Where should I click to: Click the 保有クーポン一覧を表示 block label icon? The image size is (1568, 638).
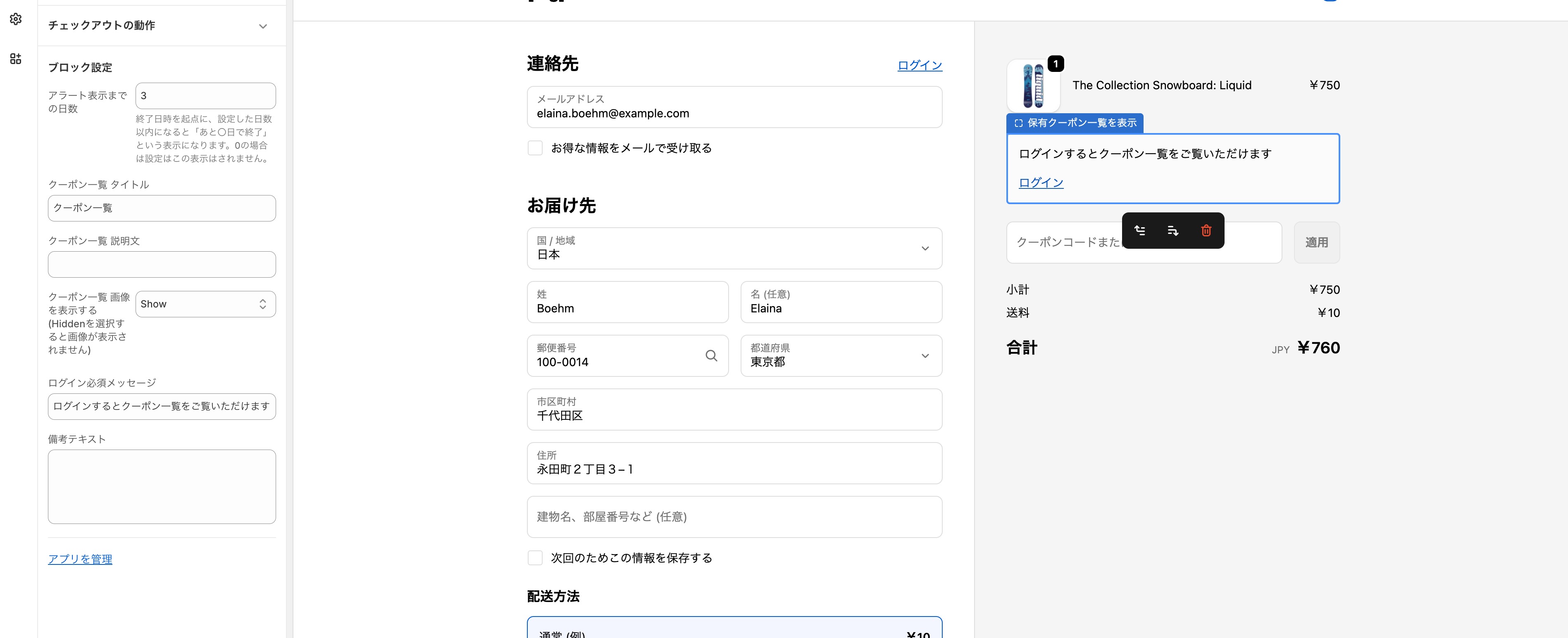click(1018, 123)
